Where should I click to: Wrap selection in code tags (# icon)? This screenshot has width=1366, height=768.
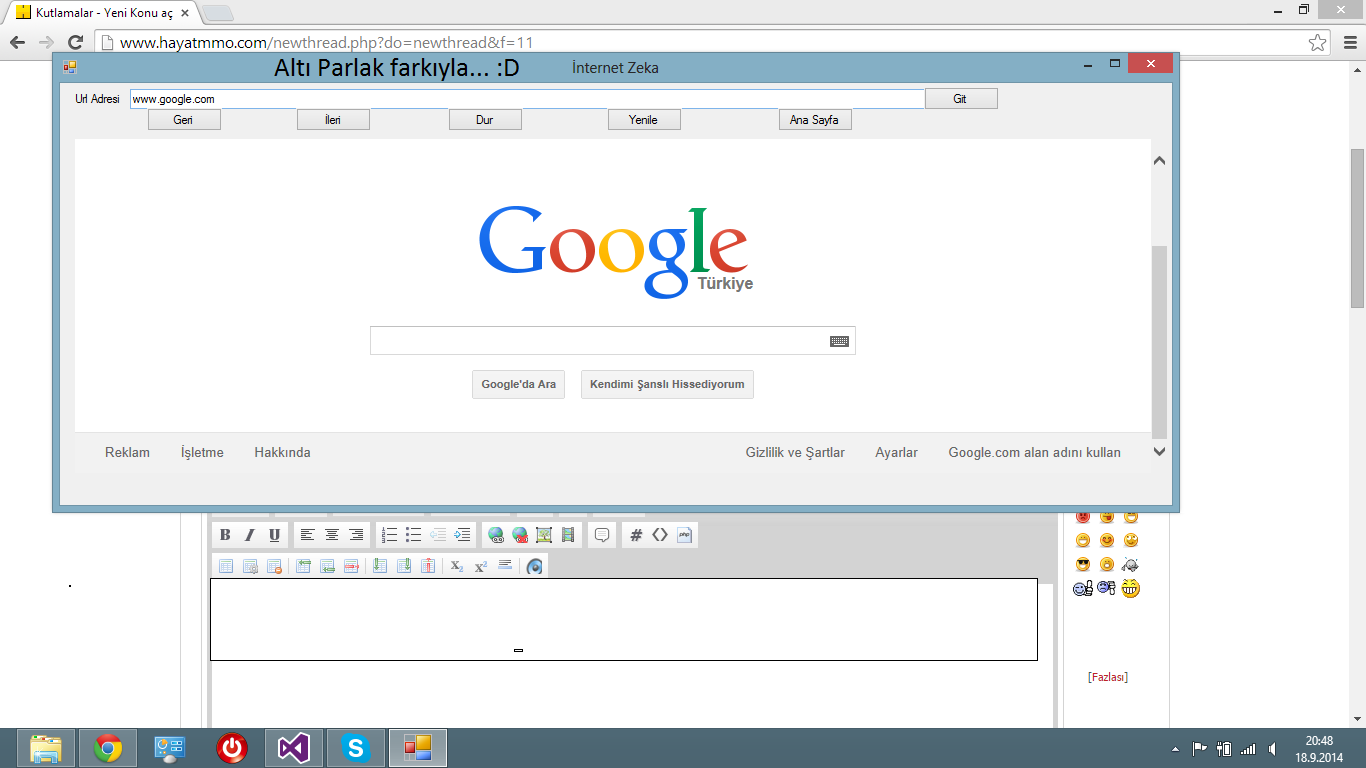coord(636,535)
